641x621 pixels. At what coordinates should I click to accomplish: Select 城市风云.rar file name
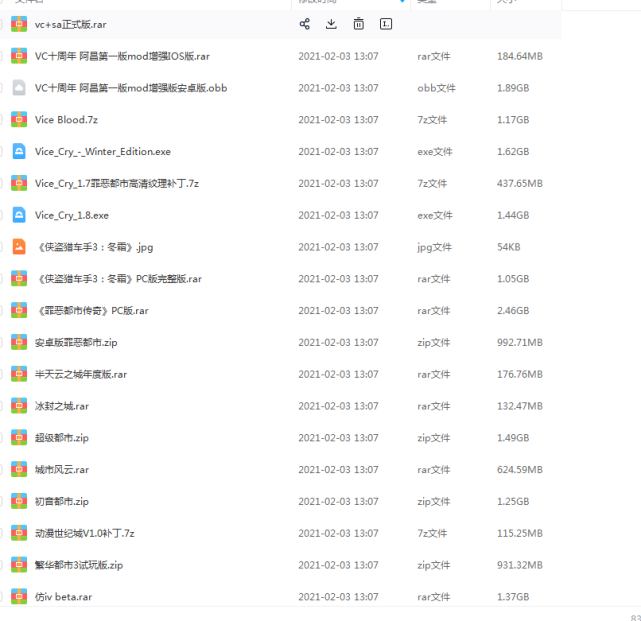[62, 470]
